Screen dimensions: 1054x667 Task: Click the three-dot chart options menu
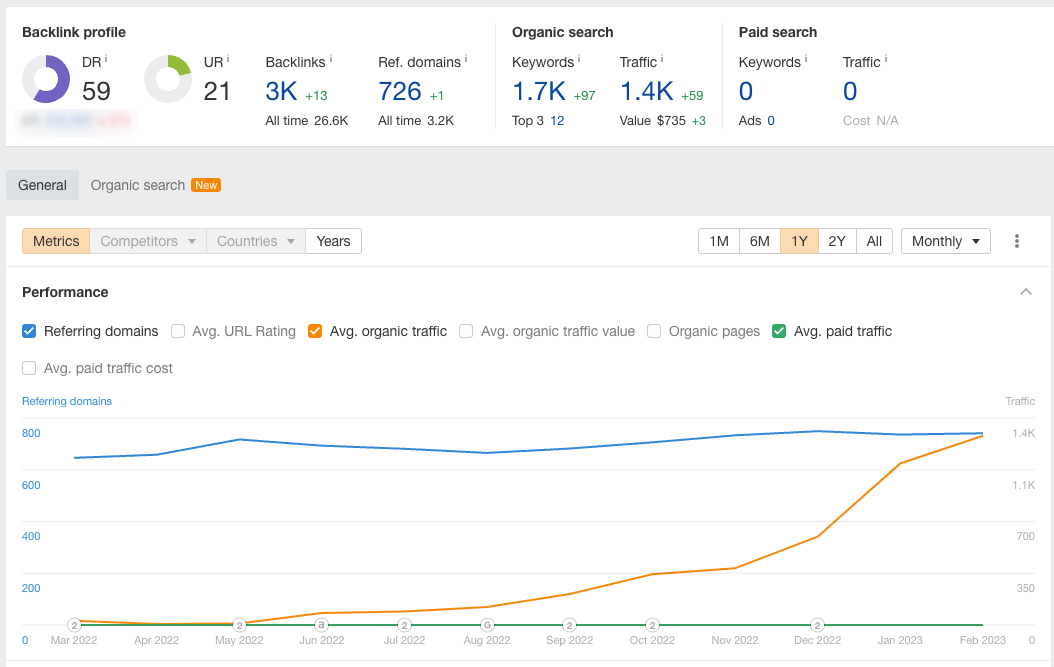point(1017,241)
